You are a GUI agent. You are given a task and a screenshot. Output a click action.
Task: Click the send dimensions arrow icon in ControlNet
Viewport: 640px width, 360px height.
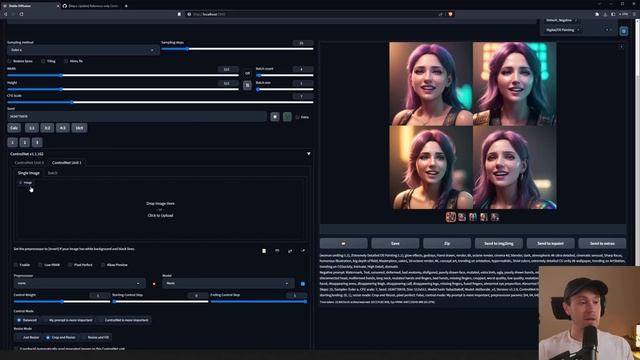tap(303, 251)
